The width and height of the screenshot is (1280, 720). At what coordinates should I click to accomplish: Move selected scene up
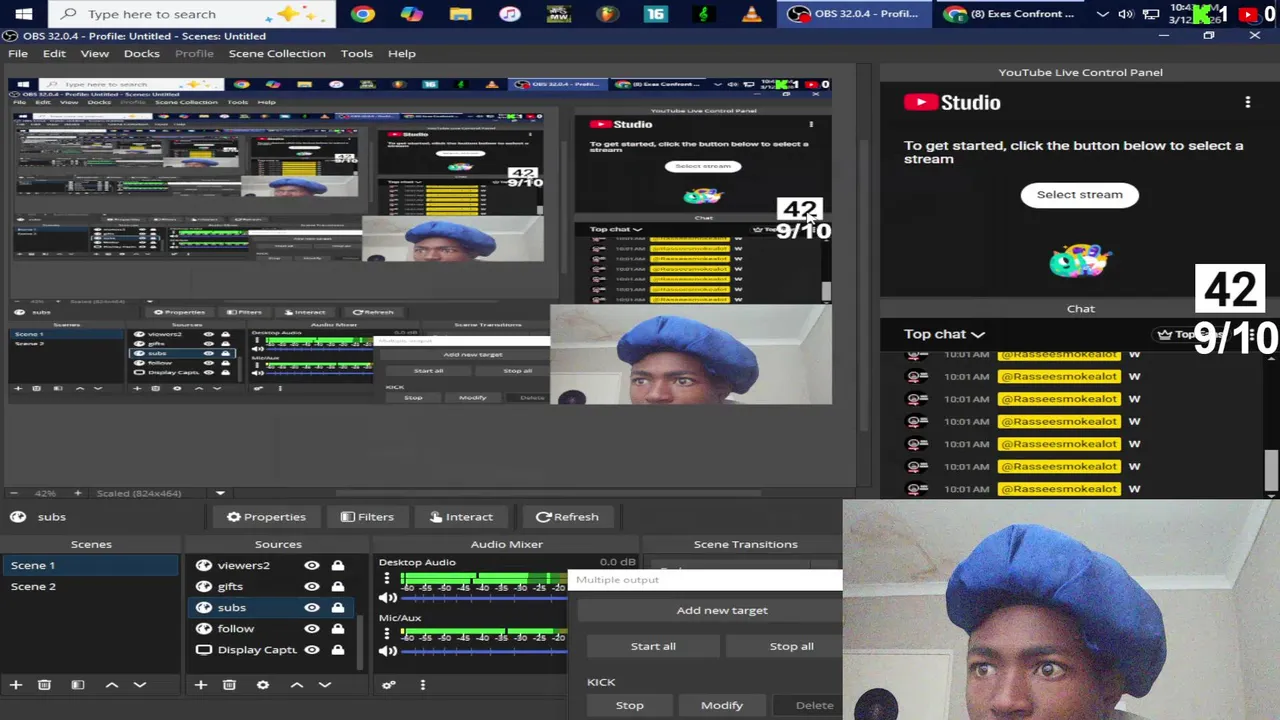point(112,685)
